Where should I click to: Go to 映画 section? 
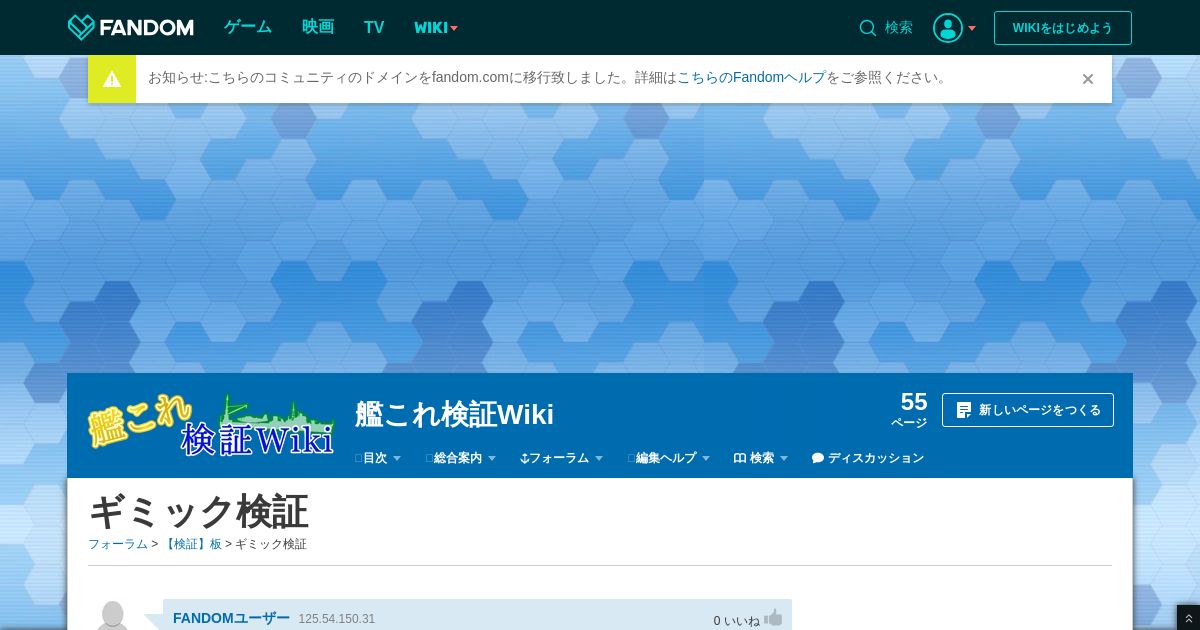pyautogui.click(x=318, y=27)
